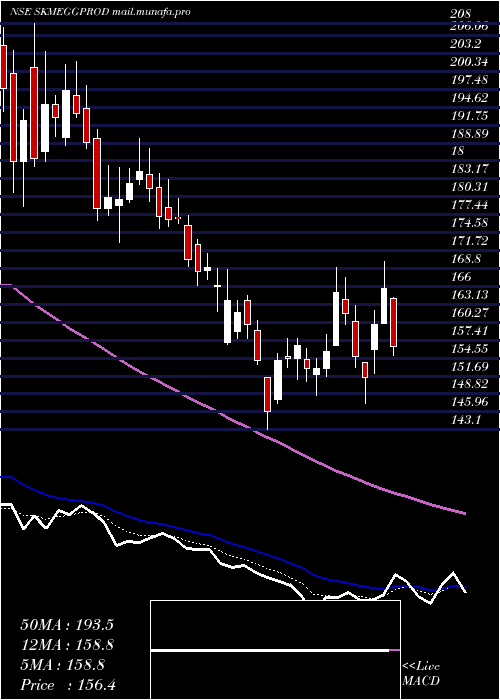Click the 200.34 price axis label
Image resolution: width=500 pixels, height=700 pixels.
[x=470, y=62]
